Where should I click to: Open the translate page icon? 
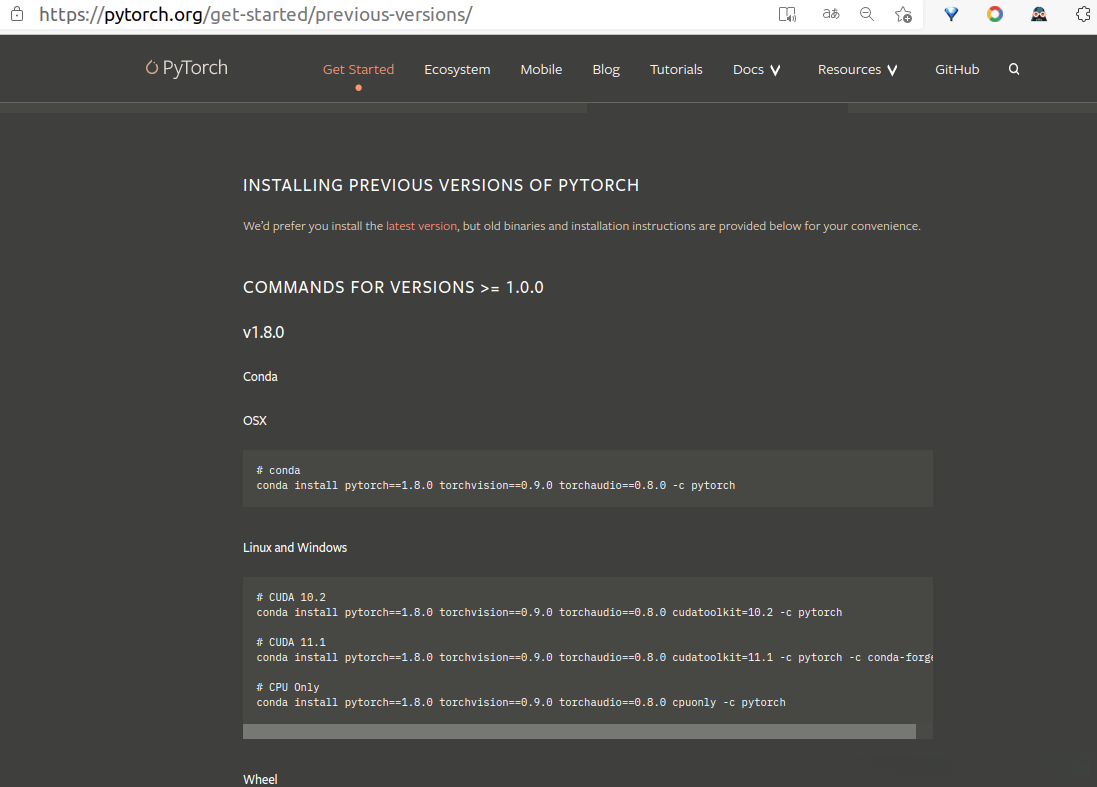[831, 14]
